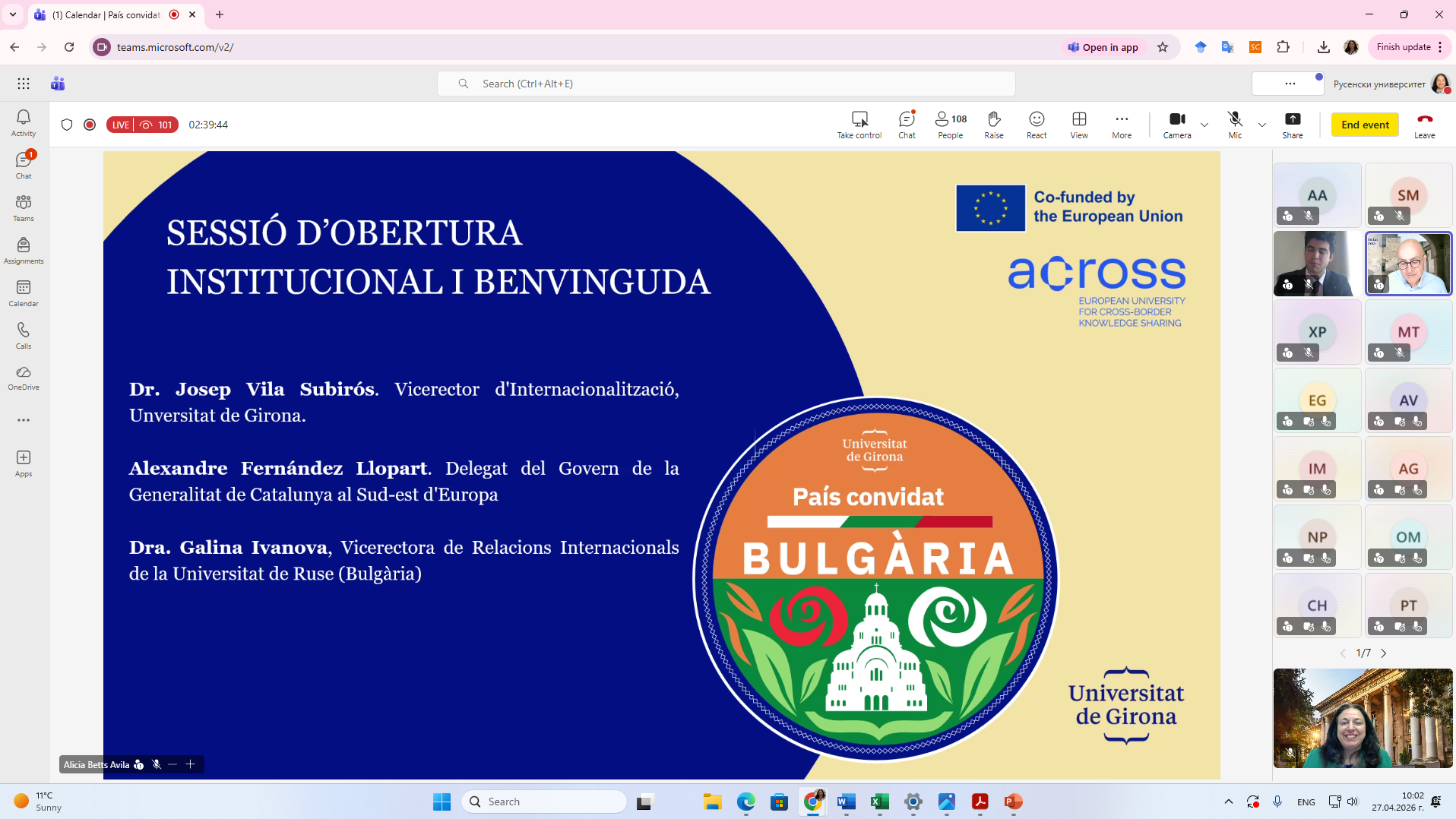The image size is (1456, 819).
Task: Leave the meeting
Action: [1425, 125]
